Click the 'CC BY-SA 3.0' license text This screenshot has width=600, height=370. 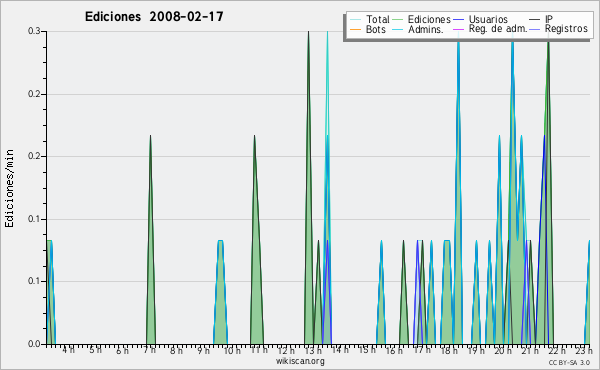tap(569, 362)
